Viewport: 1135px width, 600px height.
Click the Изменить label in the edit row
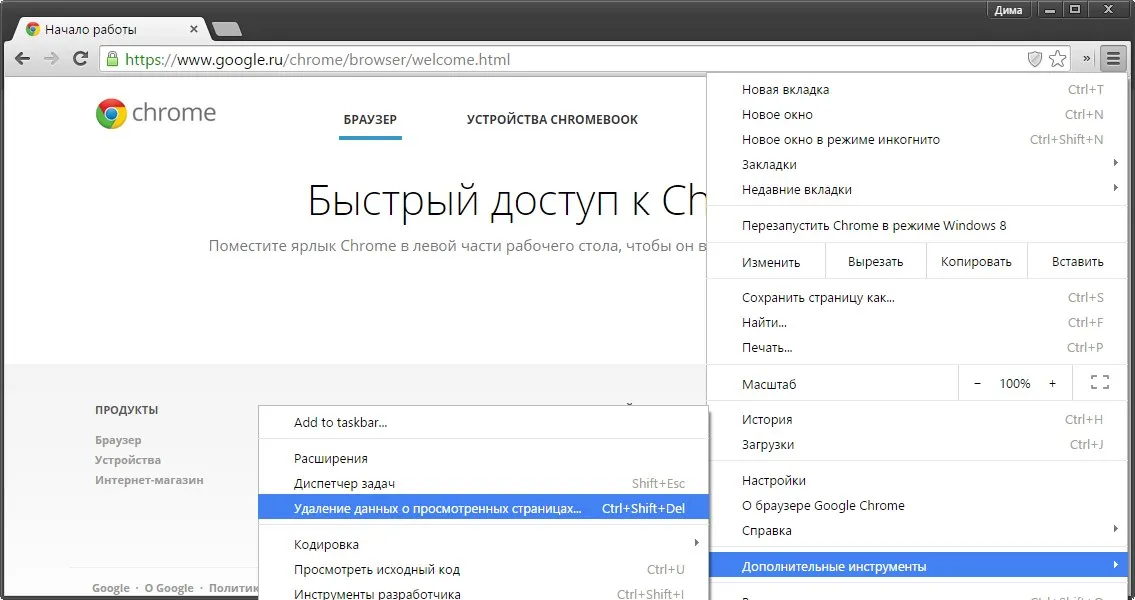click(771, 263)
